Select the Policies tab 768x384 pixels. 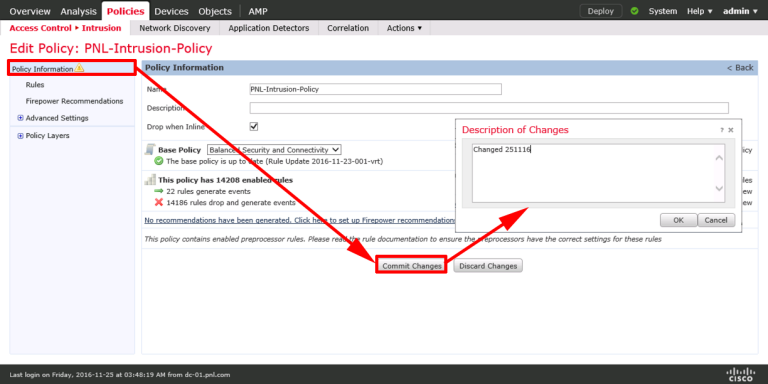125,11
